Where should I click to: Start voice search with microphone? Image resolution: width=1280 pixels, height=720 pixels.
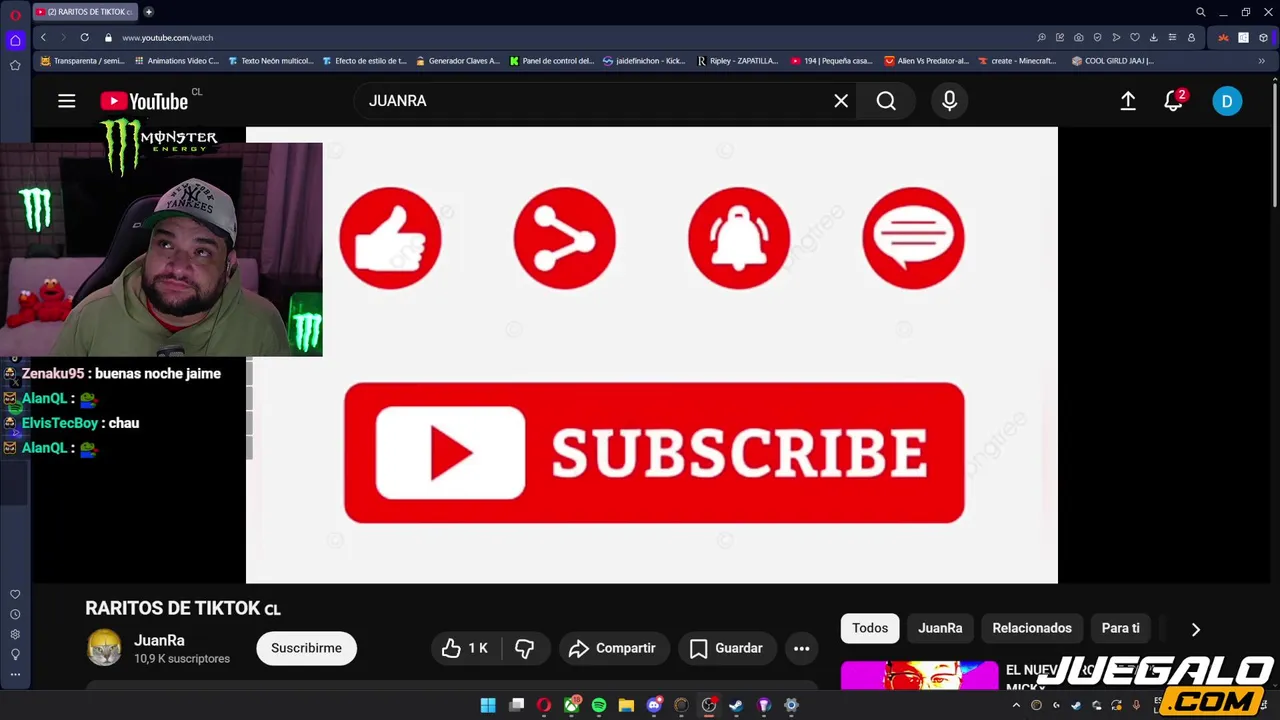949,101
